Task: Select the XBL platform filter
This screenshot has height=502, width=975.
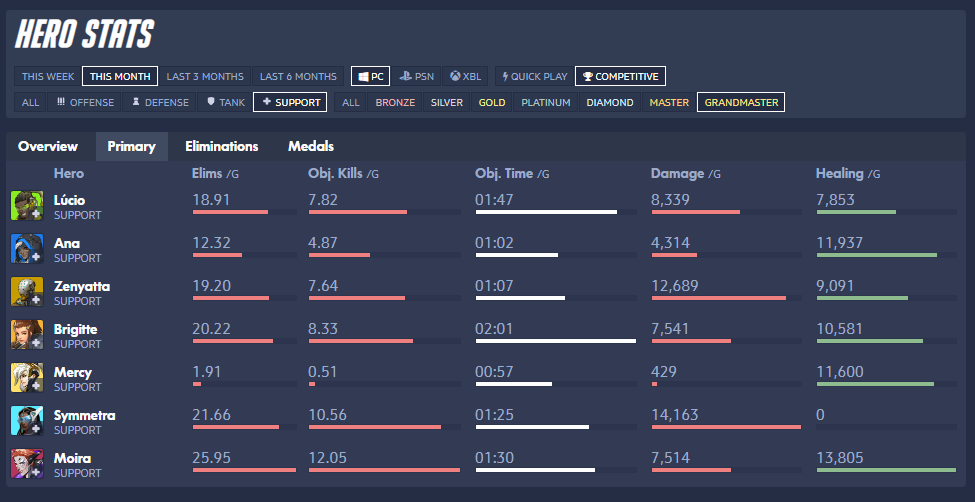Action: point(465,77)
